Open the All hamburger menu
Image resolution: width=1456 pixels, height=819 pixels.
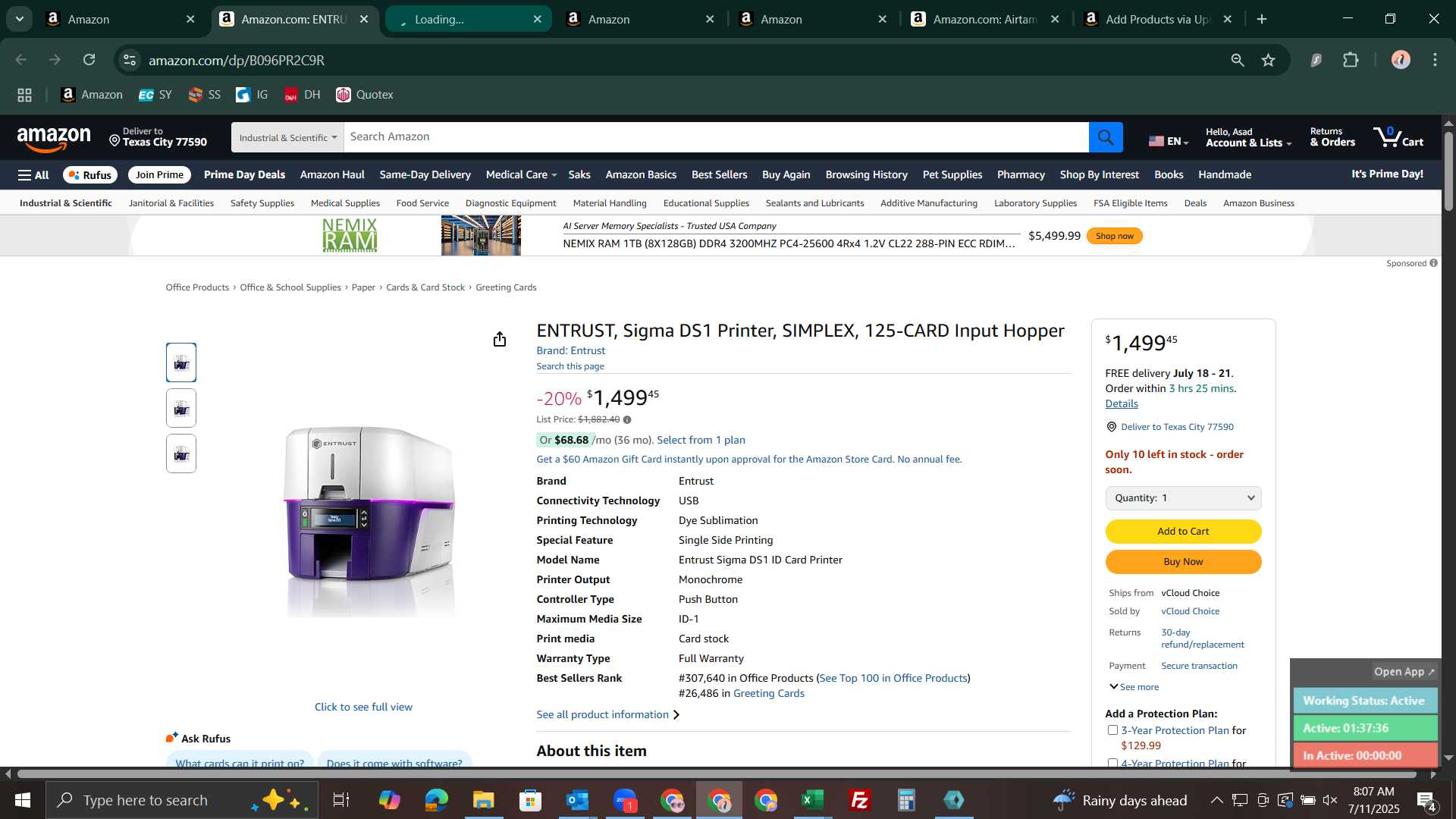[x=33, y=175]
